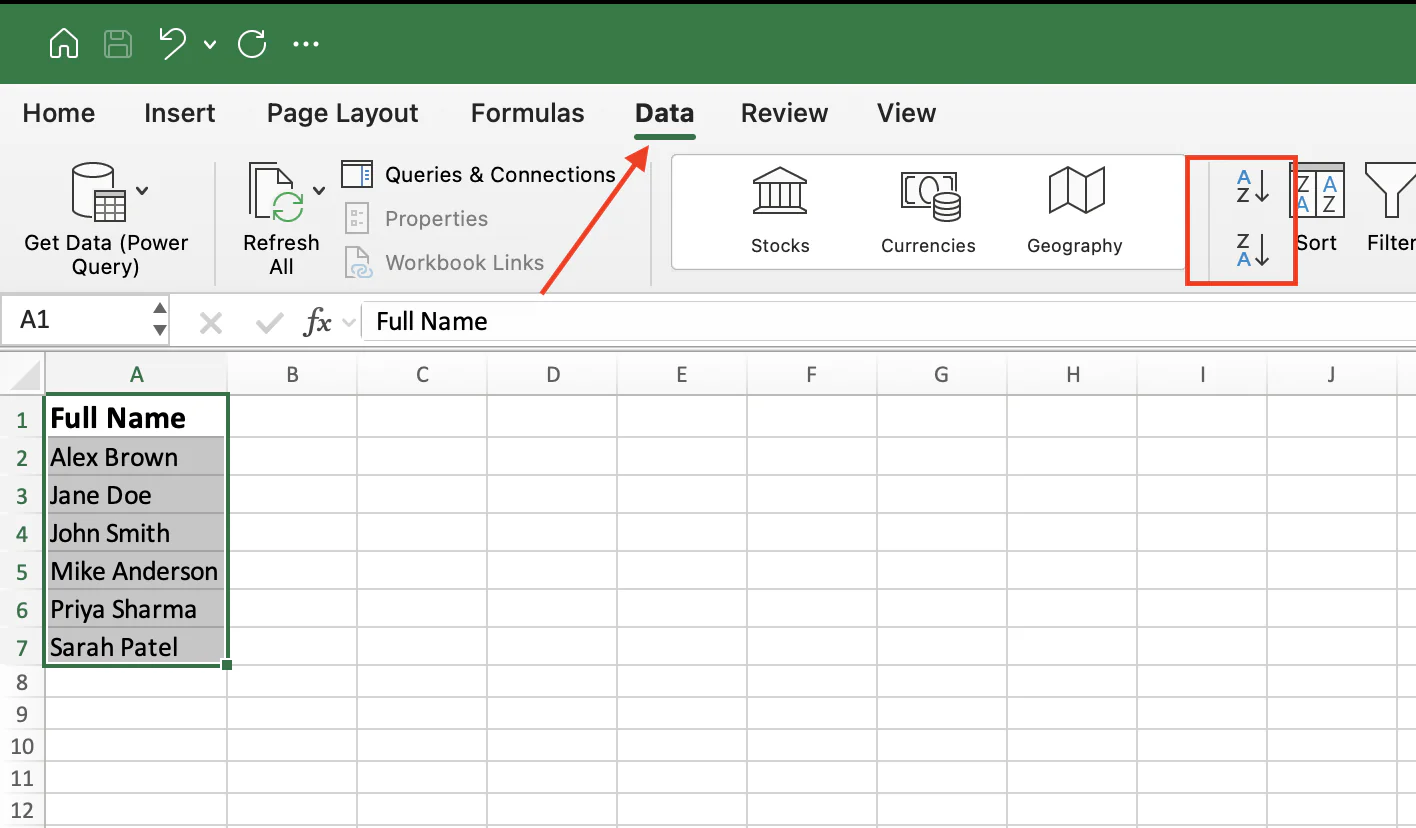Click the Jane Doe cell

pos(137,495)
